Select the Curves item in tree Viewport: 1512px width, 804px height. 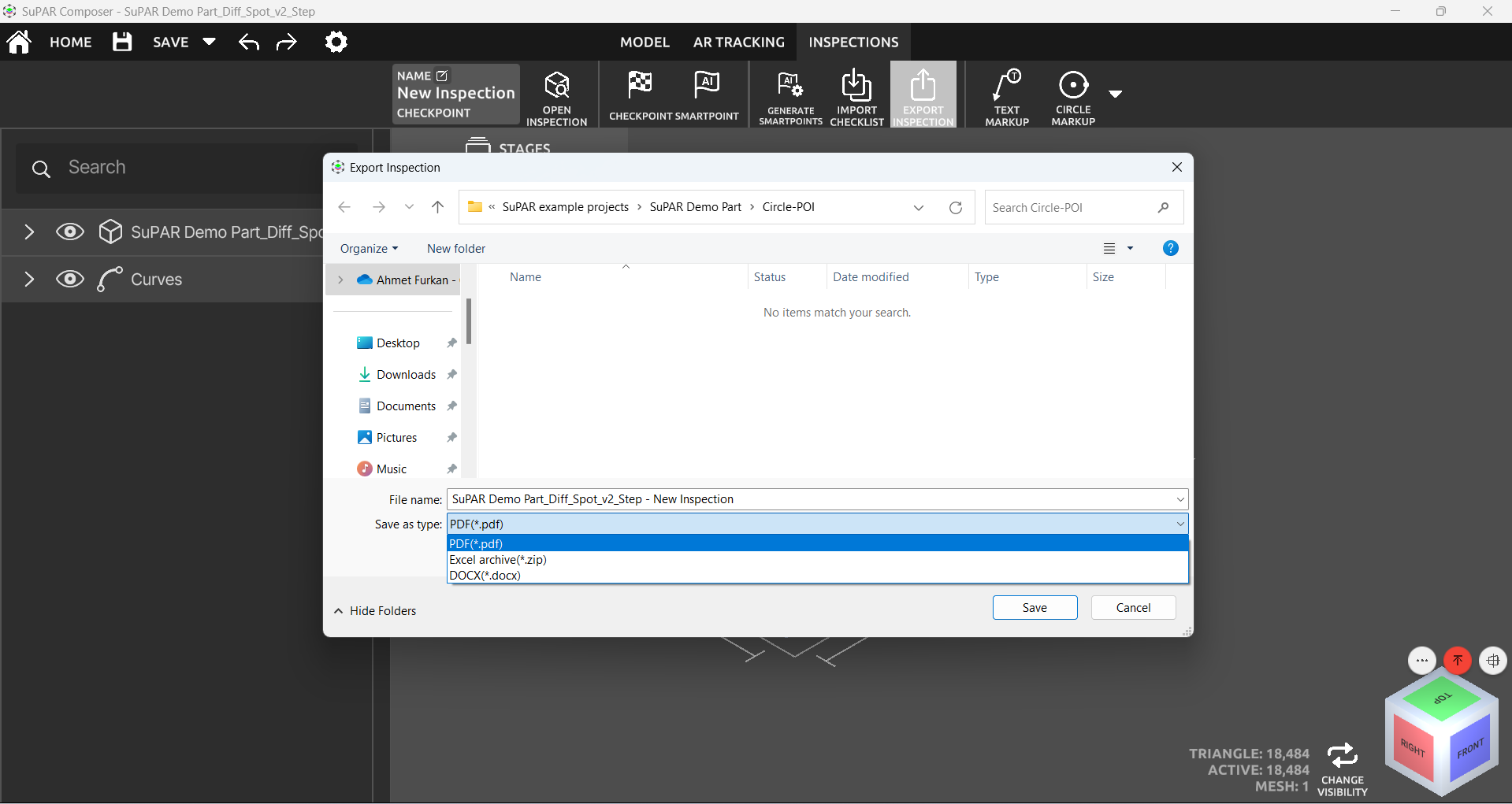(x=156, y=280)
